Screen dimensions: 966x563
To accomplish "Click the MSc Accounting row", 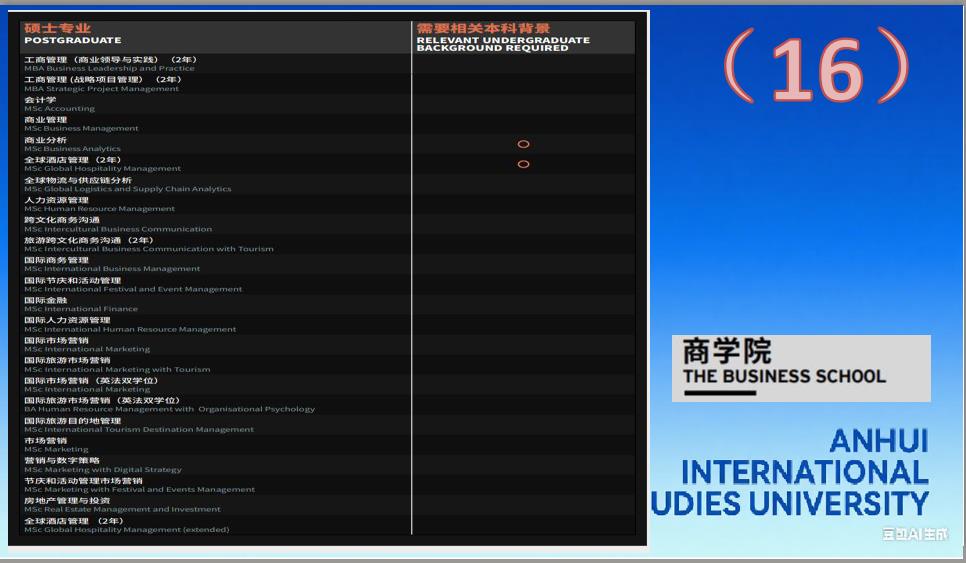I will pyautogui.click(x=59, y=104).
